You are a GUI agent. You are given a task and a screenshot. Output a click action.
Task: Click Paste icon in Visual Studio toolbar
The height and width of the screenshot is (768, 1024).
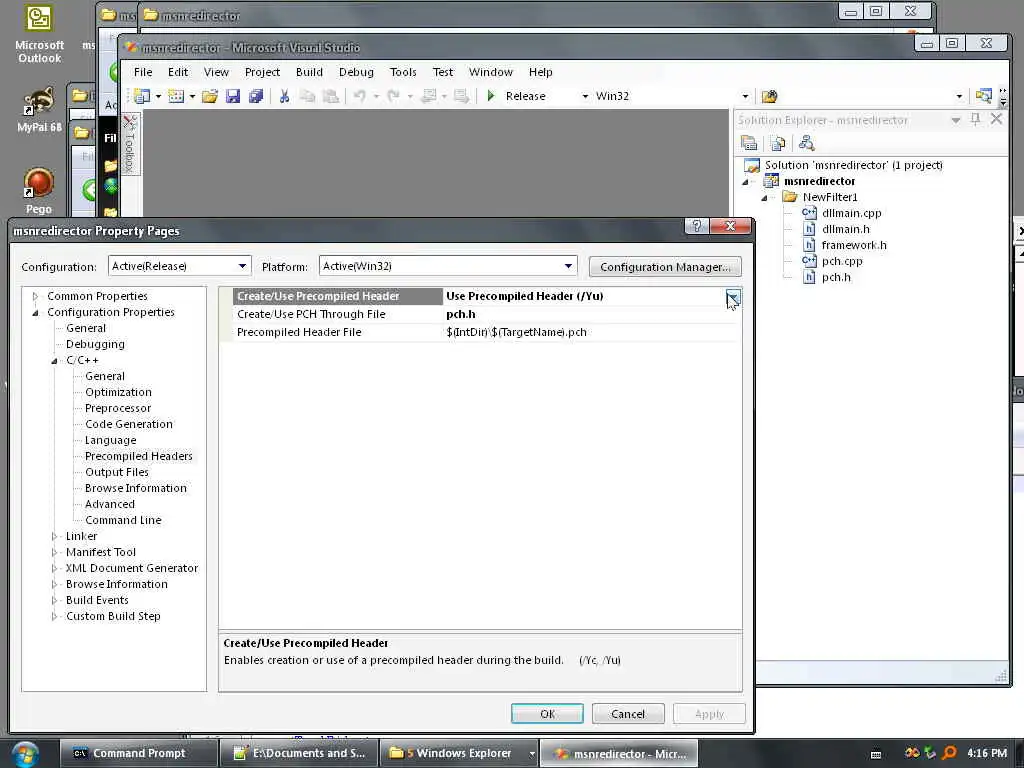(x=331, y=96)
